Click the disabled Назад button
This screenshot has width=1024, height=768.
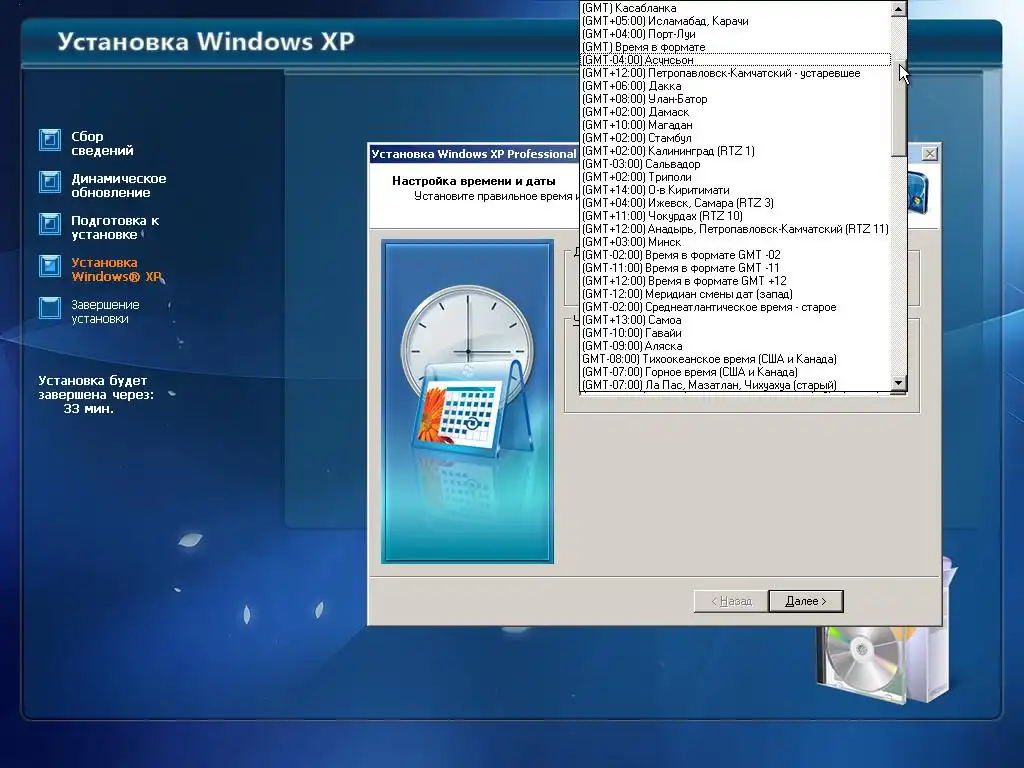pos(731,601)
